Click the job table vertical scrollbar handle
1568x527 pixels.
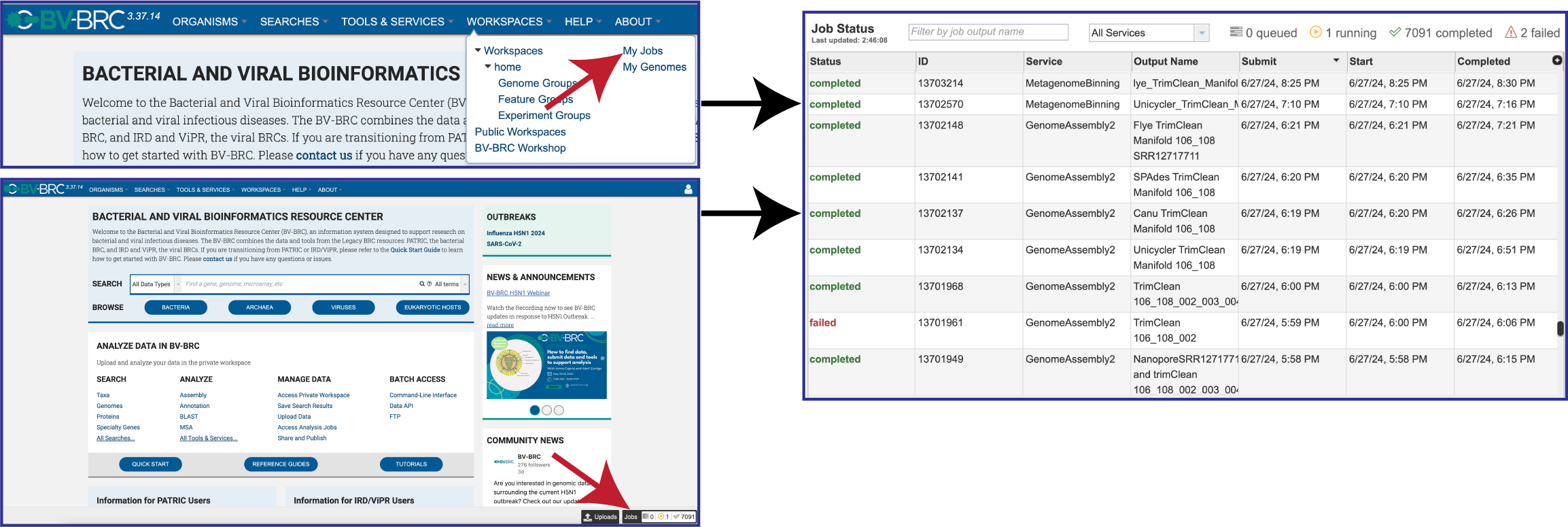pyautogui.click(x=1560, y=328)
